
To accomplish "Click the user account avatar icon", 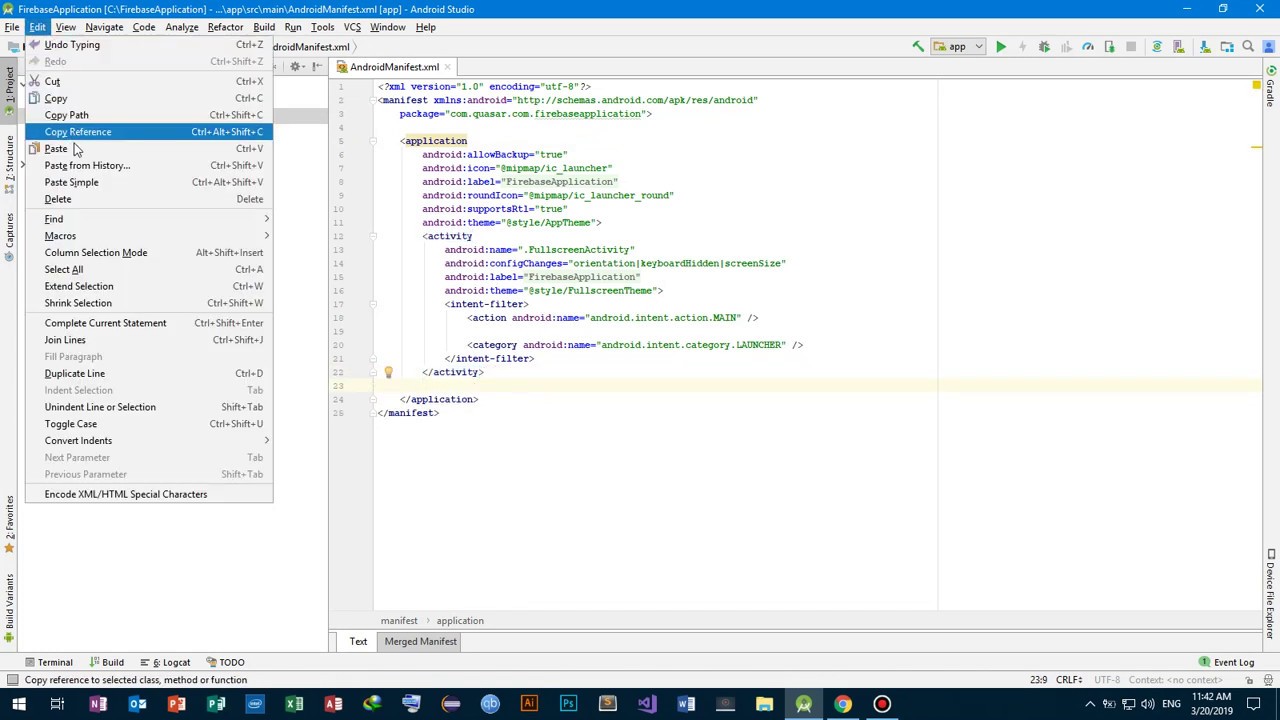I will click(1268, 47).
